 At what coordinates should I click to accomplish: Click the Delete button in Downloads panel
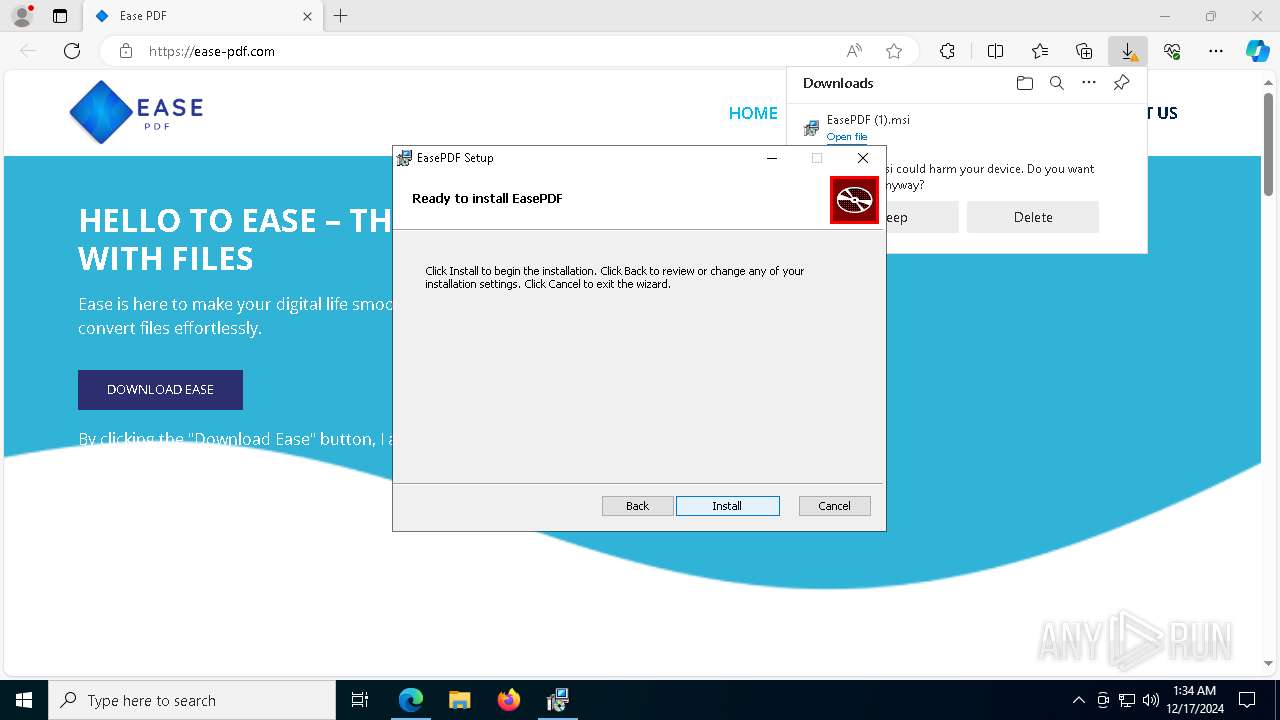pos(1032,217)
